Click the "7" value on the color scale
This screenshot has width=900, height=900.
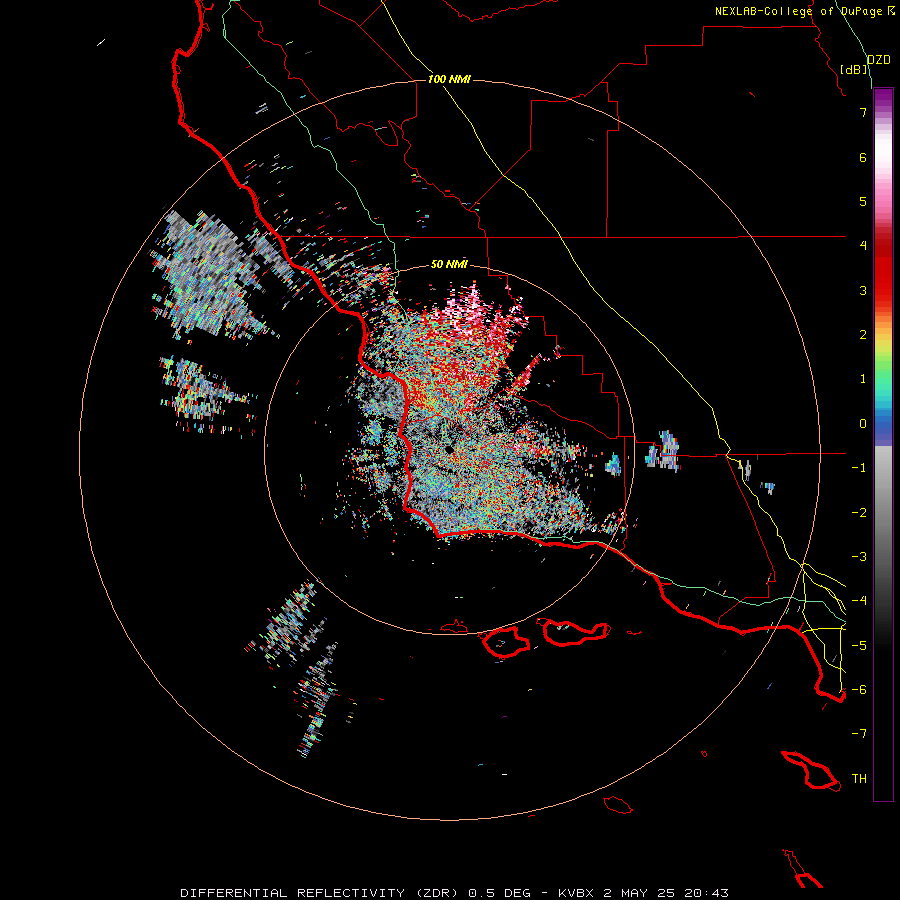(863, 112)
